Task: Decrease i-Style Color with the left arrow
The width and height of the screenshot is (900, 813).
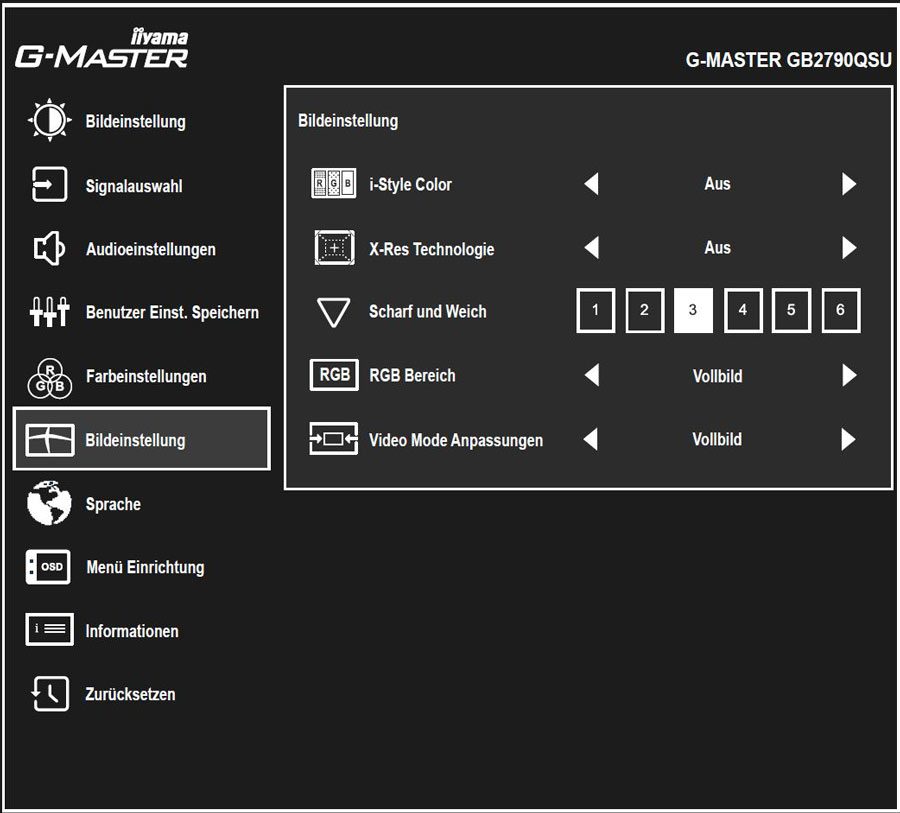Action: (591, 184)
